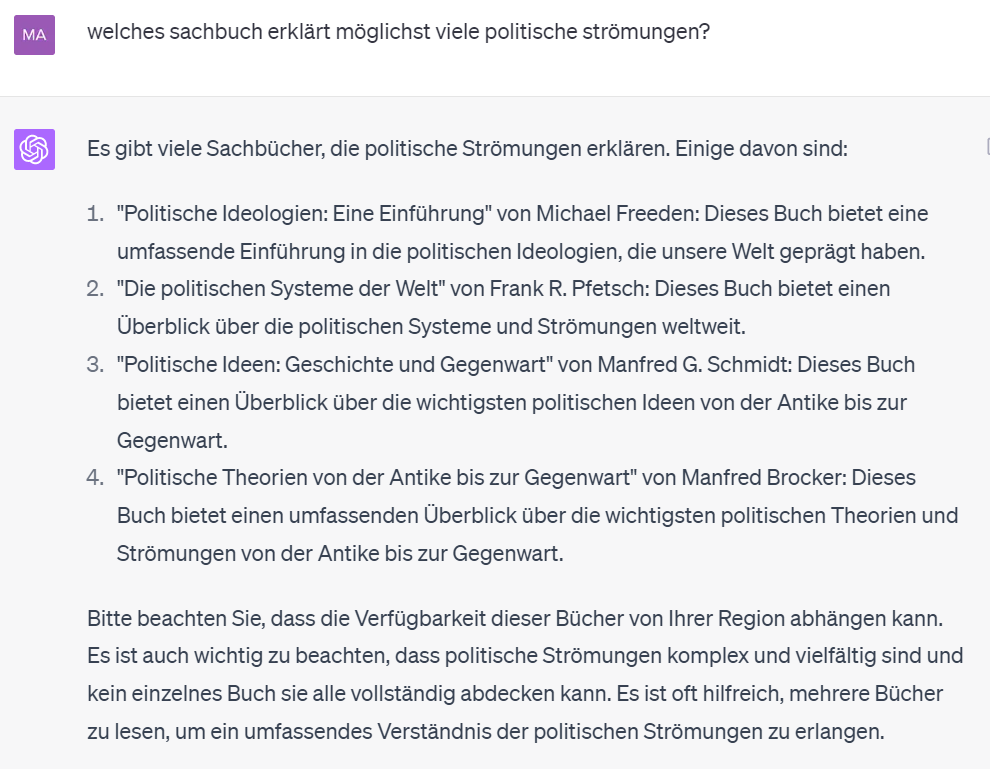Click list number 3 marker
Viewport: 990px width, 769px height.
click(95, 364)
